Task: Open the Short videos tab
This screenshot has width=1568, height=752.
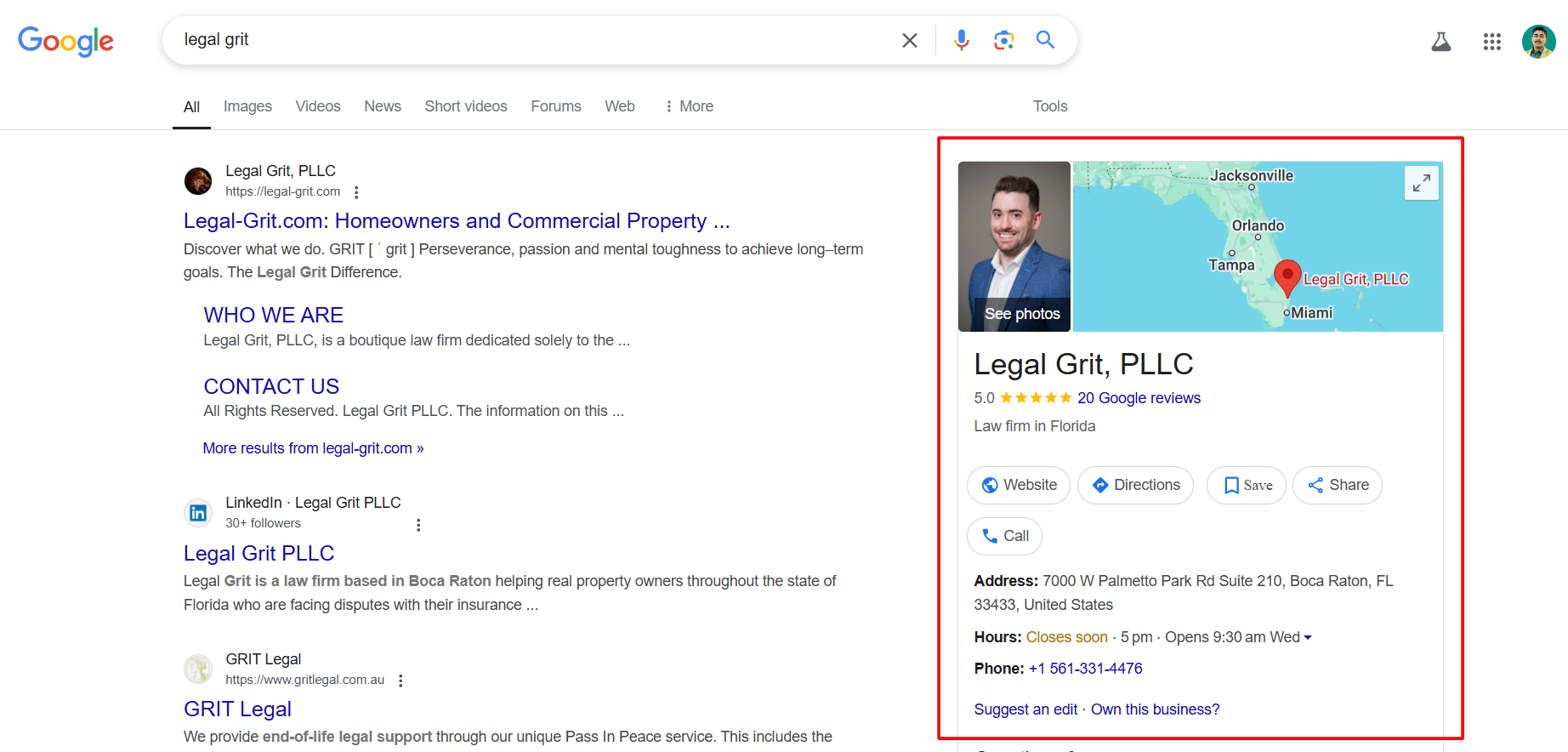Action: point(466,106)
